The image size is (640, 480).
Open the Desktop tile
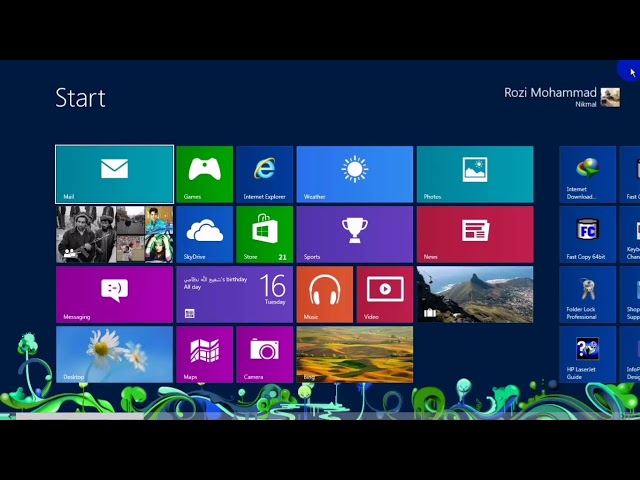[114, 354]
